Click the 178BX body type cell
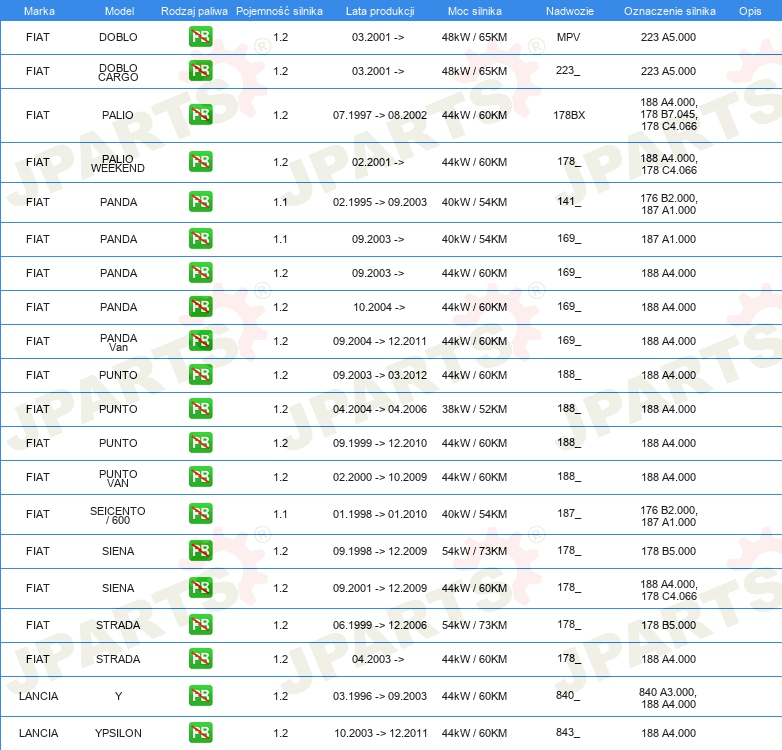 coord(568,115)
